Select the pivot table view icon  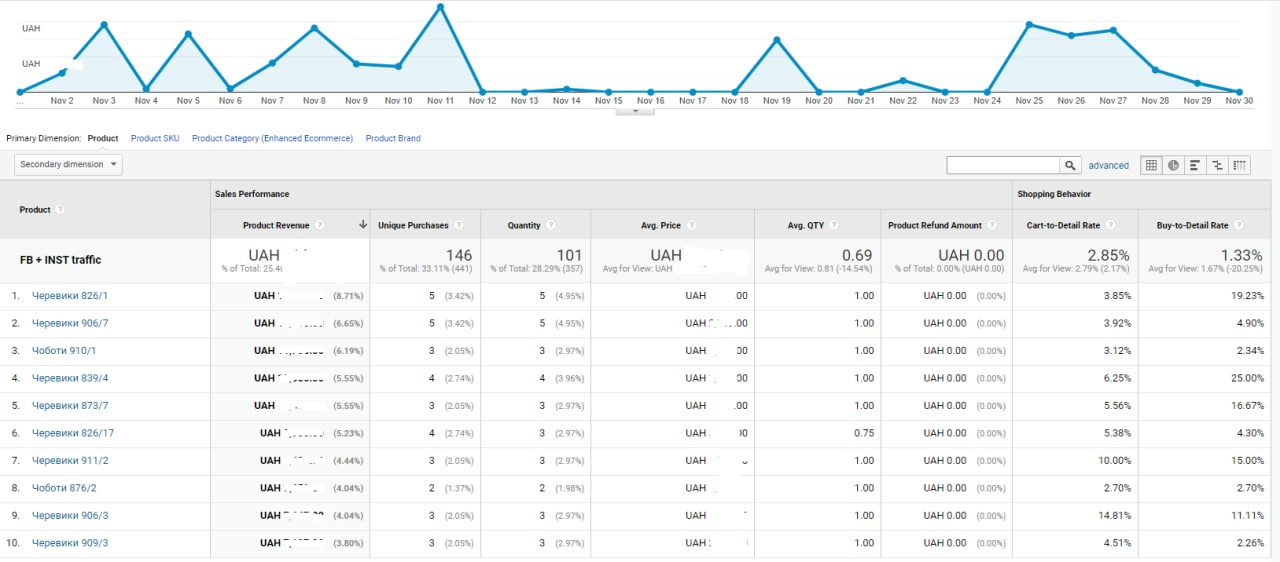pos(1240,165)
